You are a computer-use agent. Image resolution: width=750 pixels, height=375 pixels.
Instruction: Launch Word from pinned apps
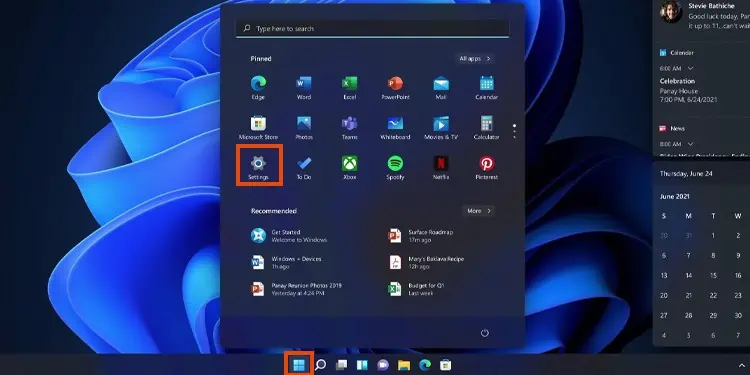click(304, 88)
